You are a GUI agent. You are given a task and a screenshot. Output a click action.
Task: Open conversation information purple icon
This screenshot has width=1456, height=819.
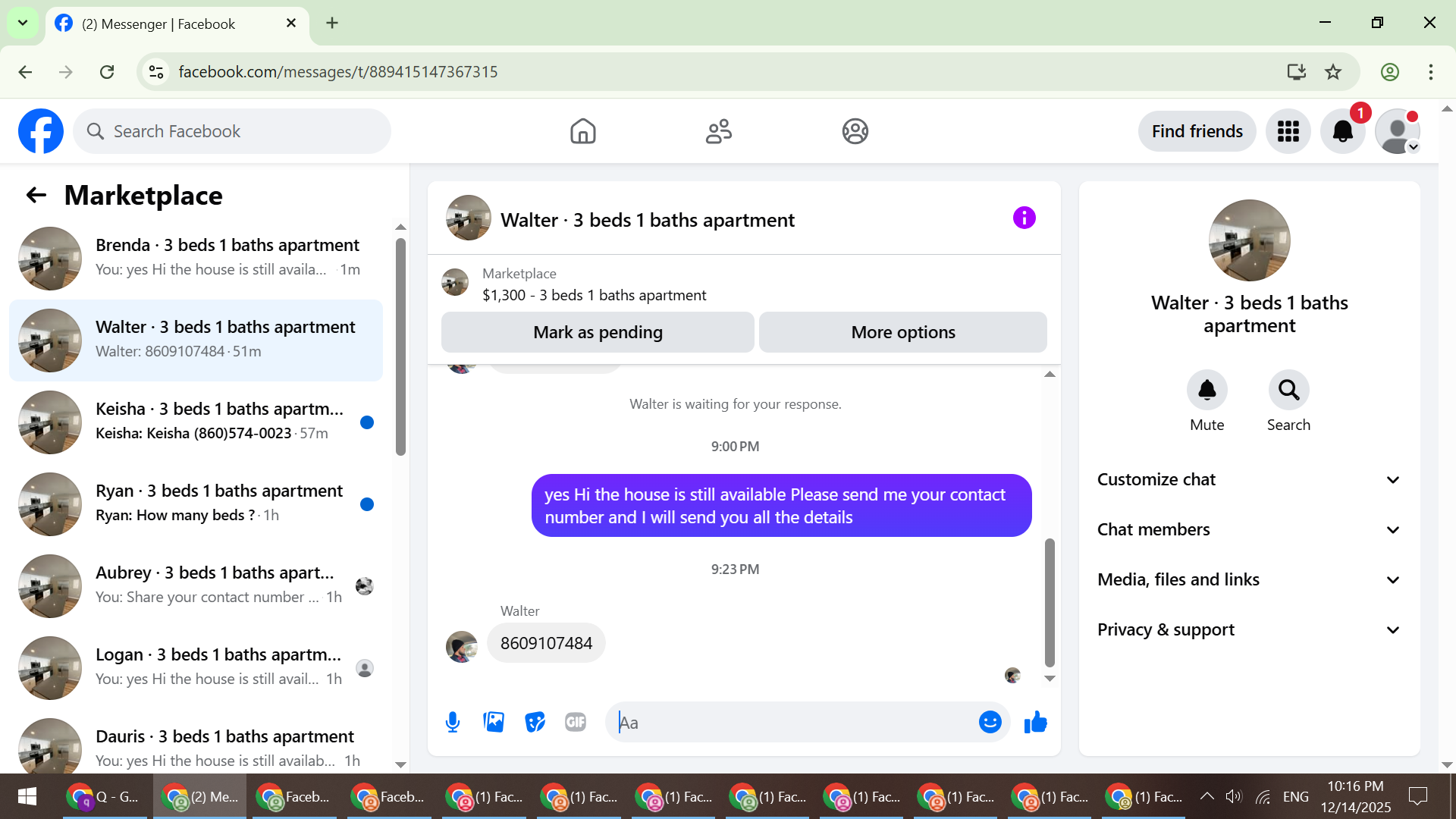[x=1024, y=218]
